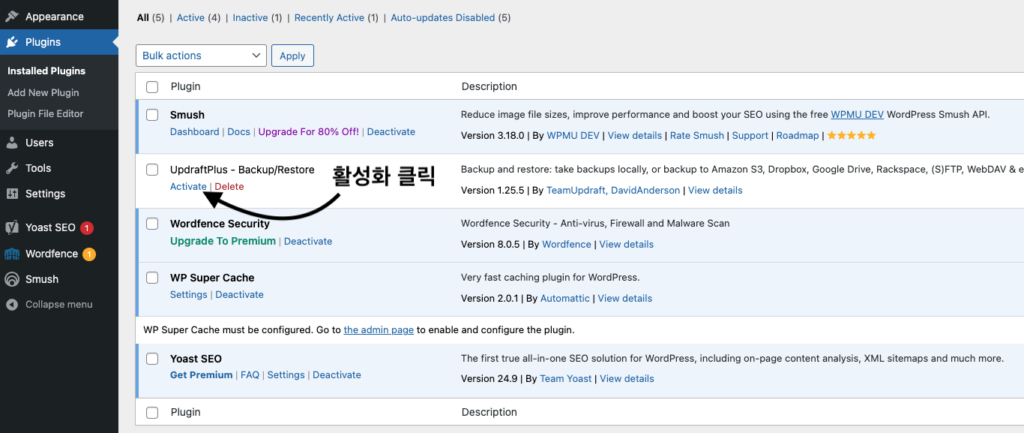Open the Smush Docs link
The width and height of the screenshot is (1024, 433).
click(x=238, y=131)
